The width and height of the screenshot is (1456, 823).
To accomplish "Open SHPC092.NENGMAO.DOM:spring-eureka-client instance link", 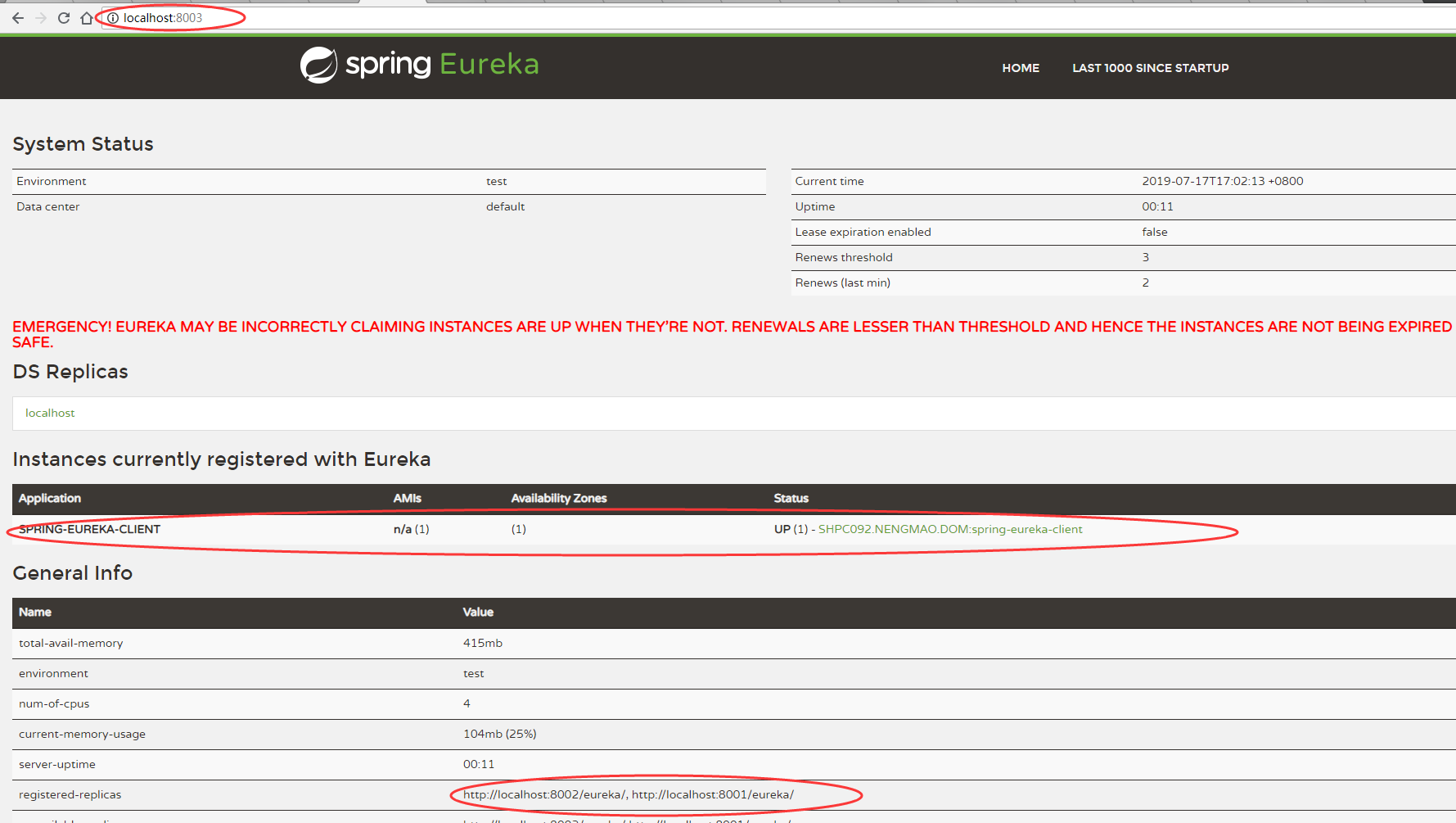I will click(x=950, y=529).
